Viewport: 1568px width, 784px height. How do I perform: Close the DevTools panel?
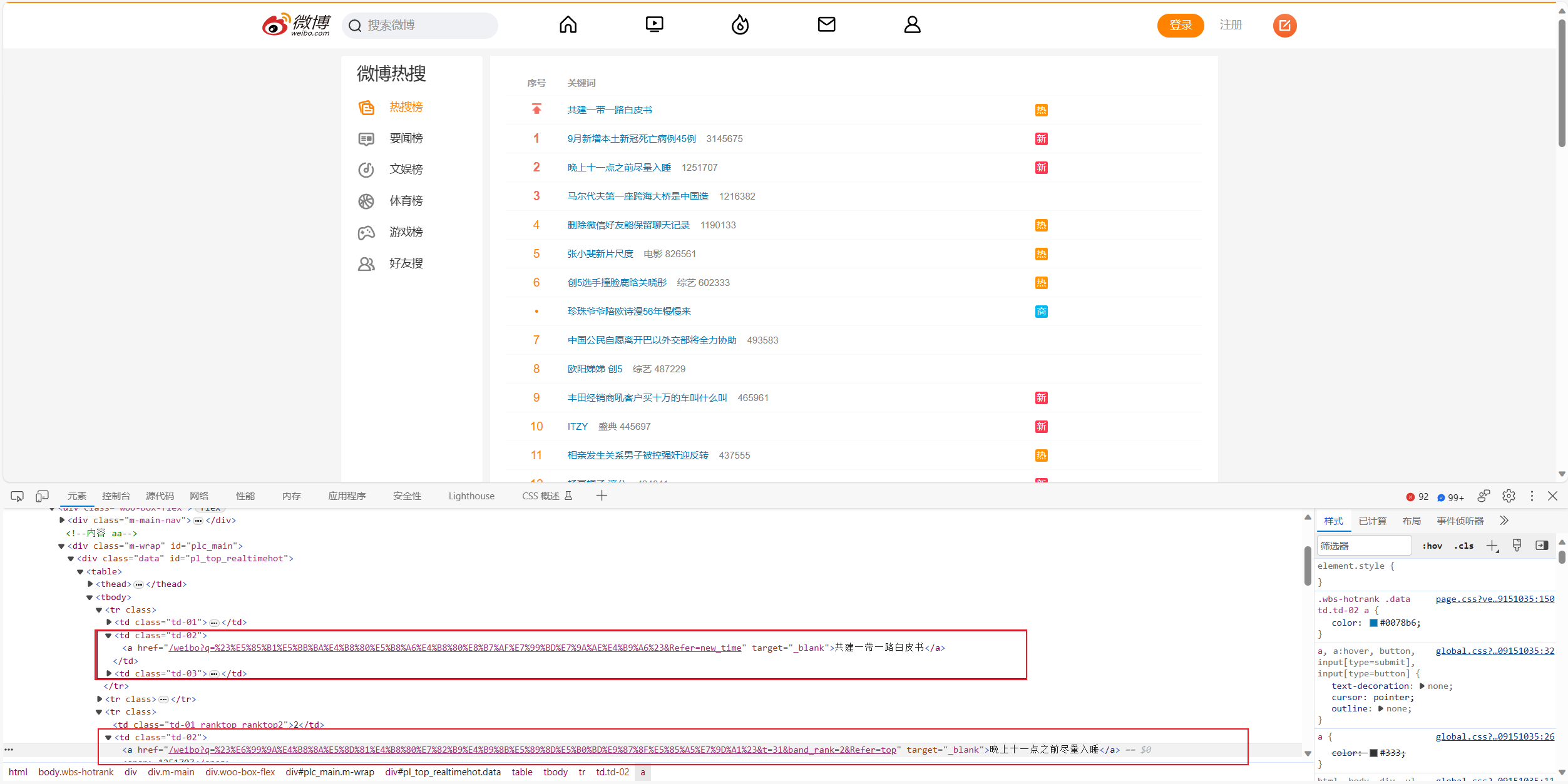point(1553,496)
